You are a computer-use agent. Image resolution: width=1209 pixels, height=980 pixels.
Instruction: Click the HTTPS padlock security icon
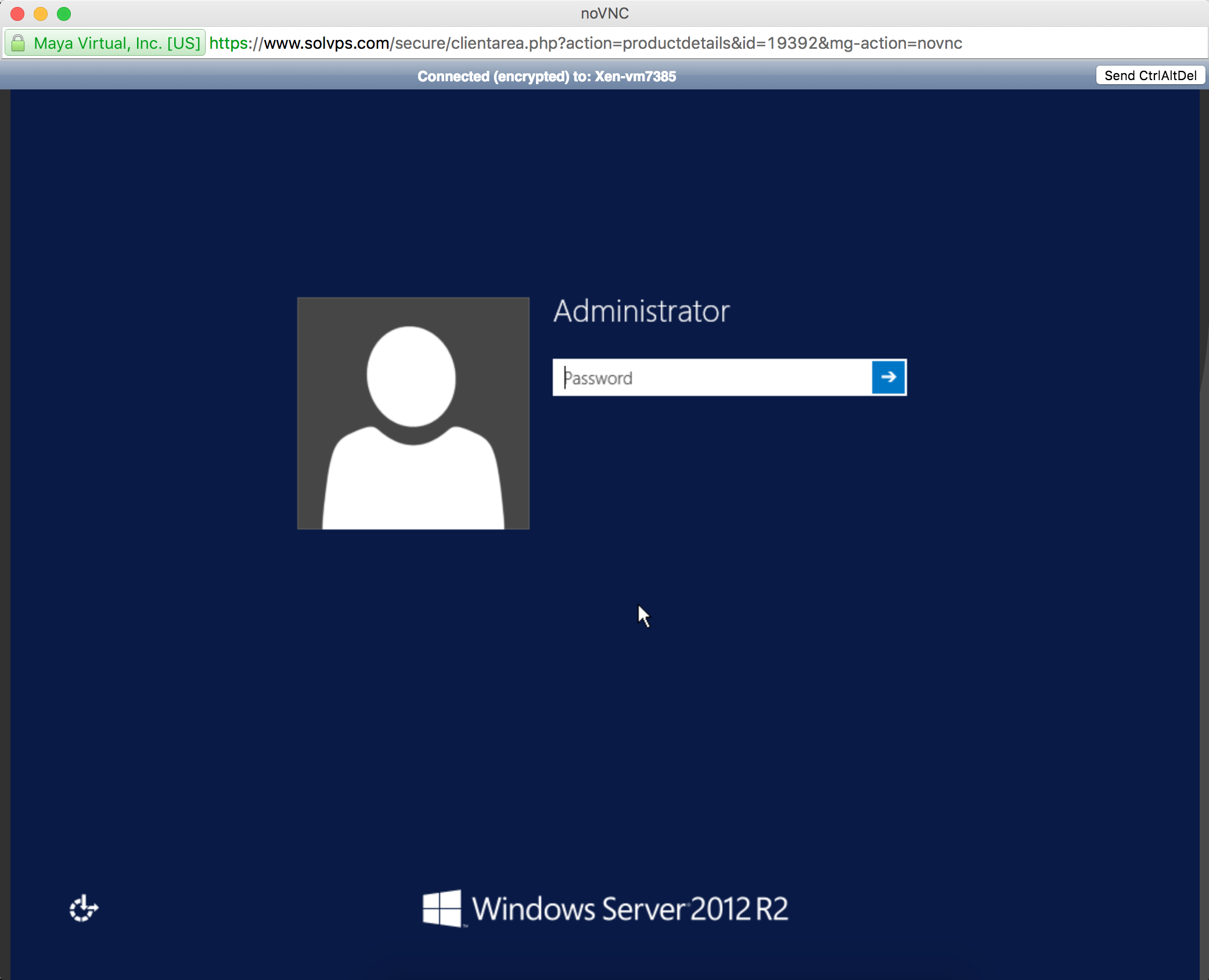tap(17, 42)
